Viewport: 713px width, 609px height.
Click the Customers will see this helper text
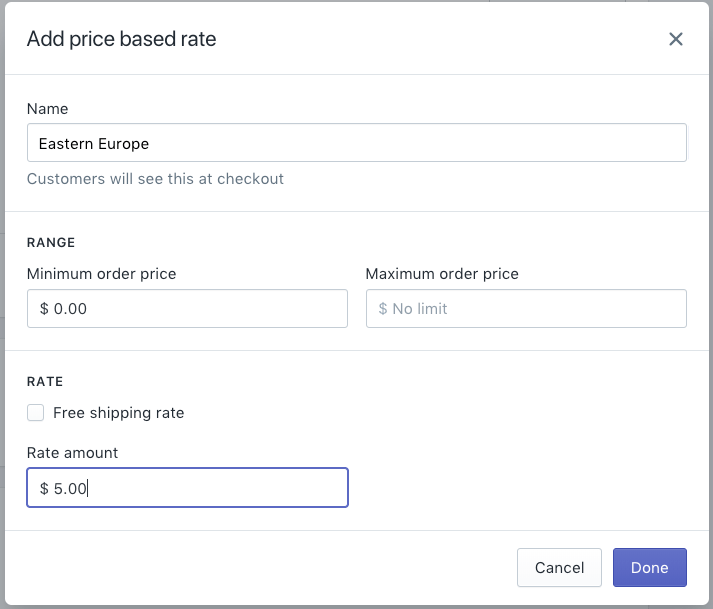coord(155,179)
